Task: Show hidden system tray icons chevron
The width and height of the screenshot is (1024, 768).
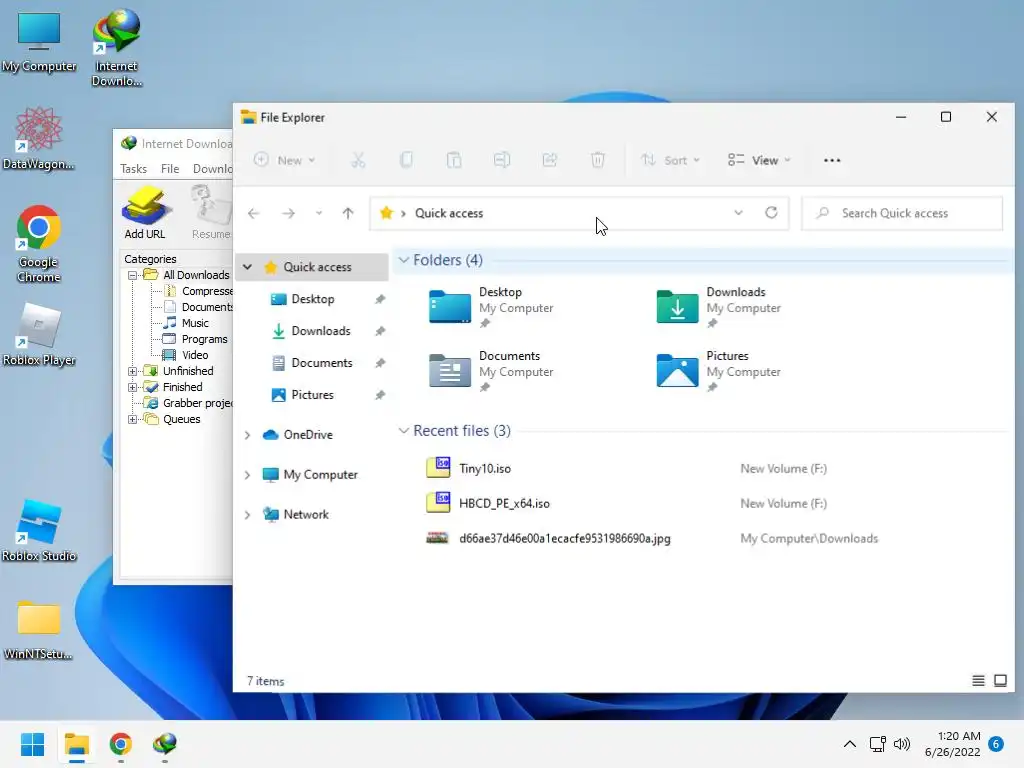Action: [850, 744]
